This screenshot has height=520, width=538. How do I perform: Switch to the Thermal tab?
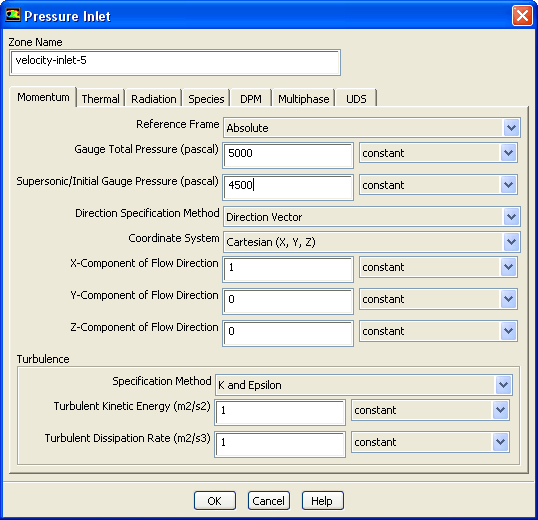[100, 99]
